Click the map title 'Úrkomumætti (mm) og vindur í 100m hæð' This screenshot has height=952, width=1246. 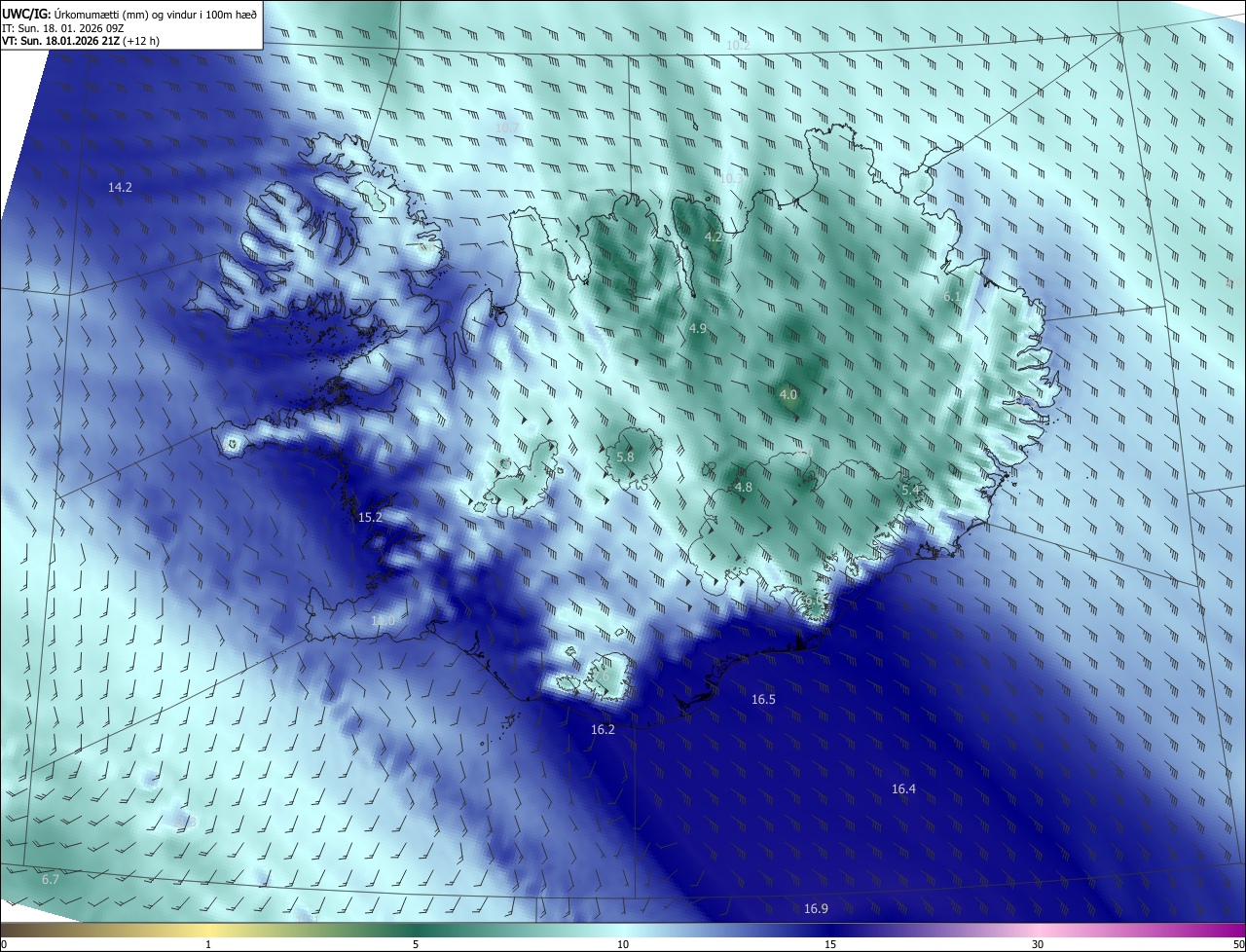[156, 13]
